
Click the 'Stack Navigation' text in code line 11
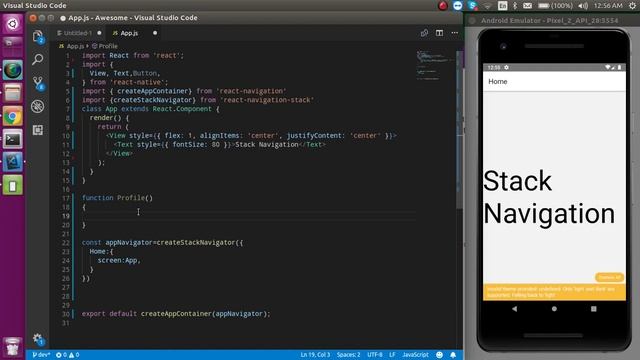[x=267, y=144]
